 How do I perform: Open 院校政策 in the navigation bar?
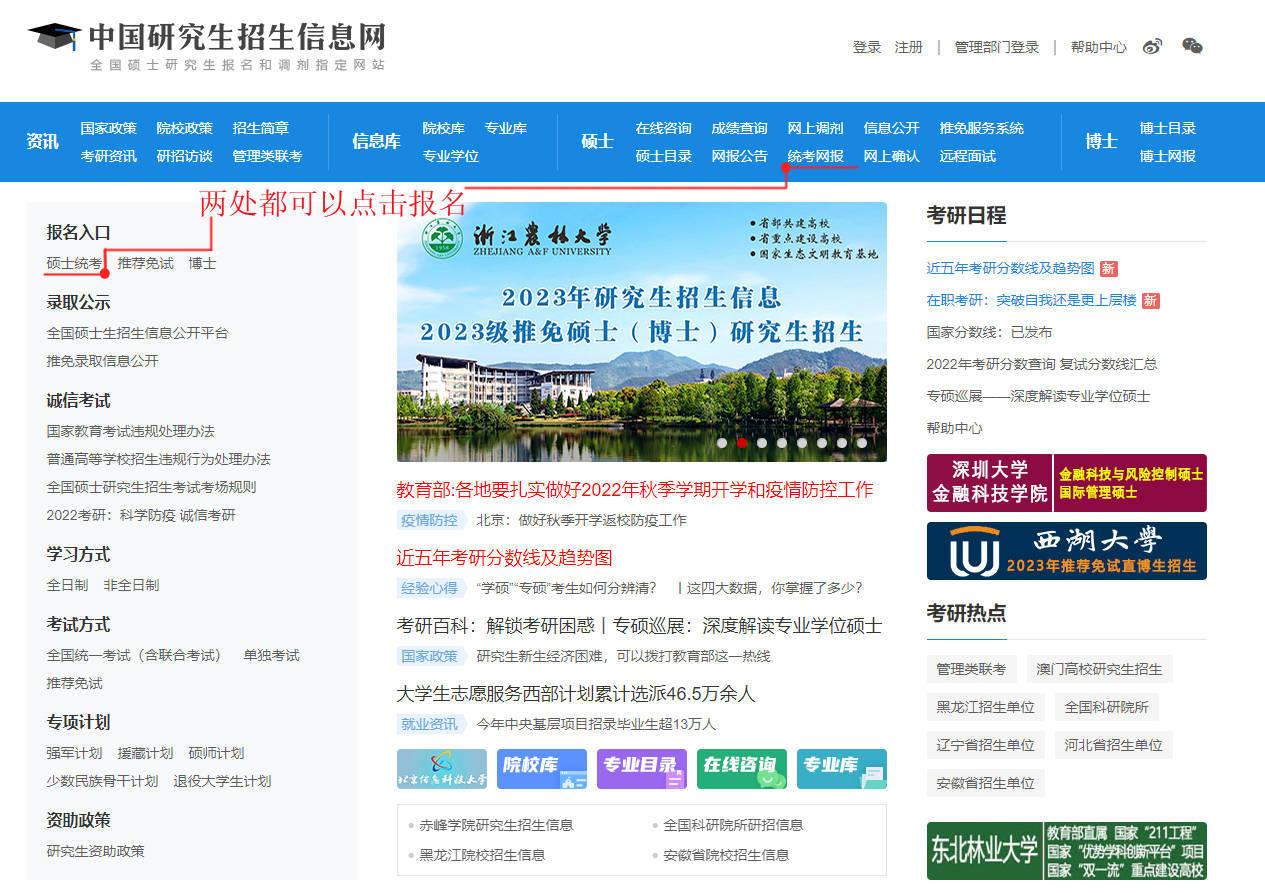click(x=185, y=128)
